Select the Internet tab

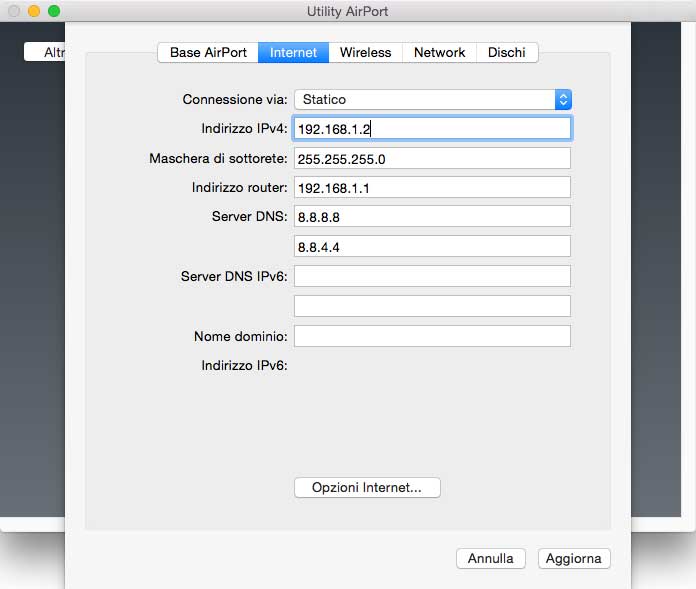pos(293,53)
